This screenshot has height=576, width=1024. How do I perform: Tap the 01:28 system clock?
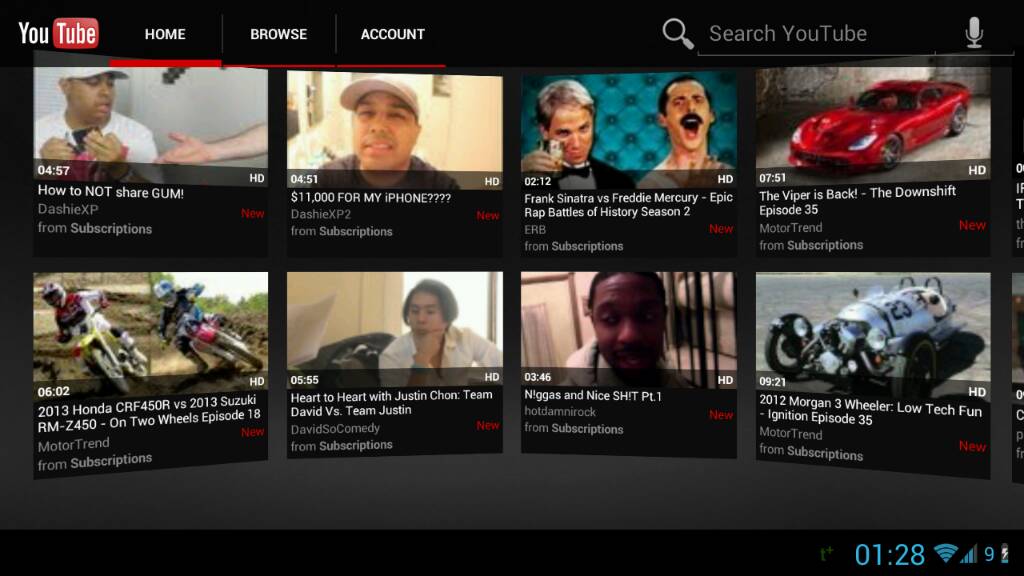pyautogui.click(x=889, y=554)
